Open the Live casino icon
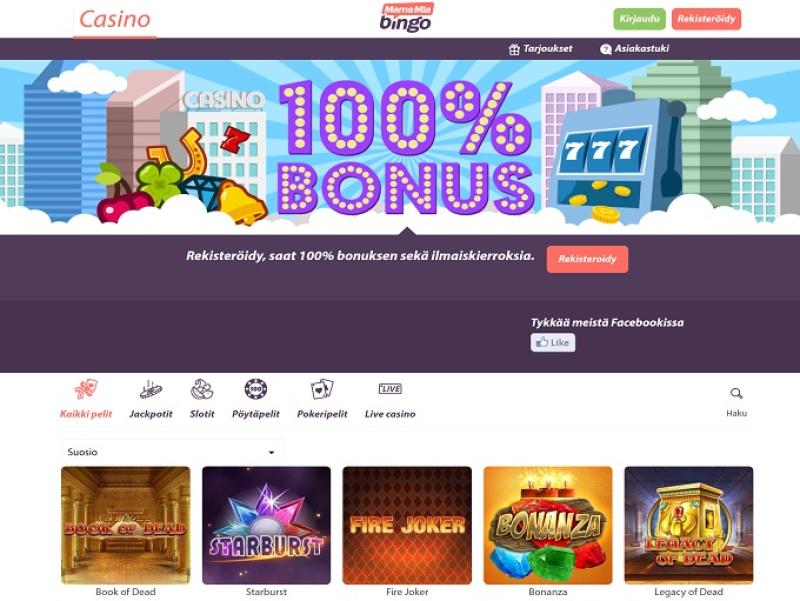Viewport: 800px width, 601px height. coord(390,389)
